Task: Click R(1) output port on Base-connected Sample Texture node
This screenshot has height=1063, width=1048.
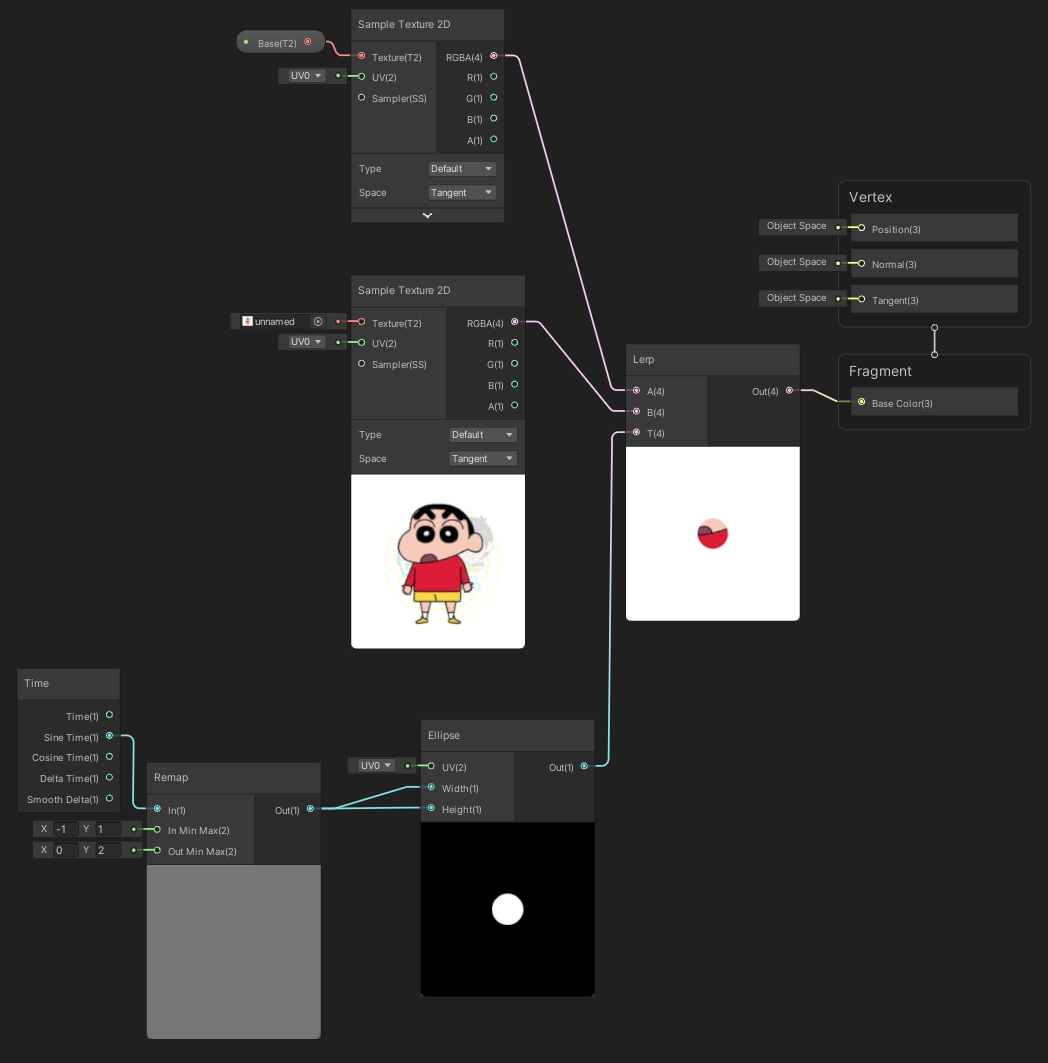Action: pos(493,77)
